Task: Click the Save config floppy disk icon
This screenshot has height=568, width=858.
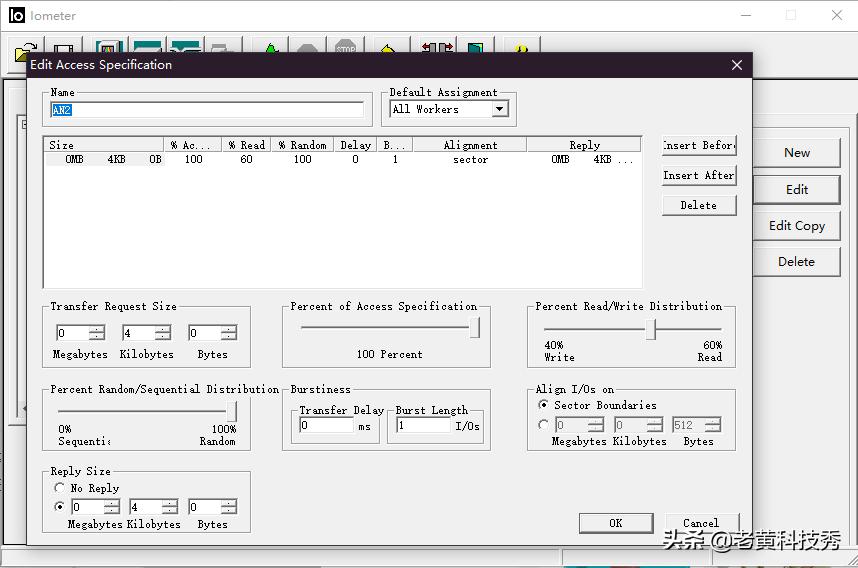Action: coord(63,49)
